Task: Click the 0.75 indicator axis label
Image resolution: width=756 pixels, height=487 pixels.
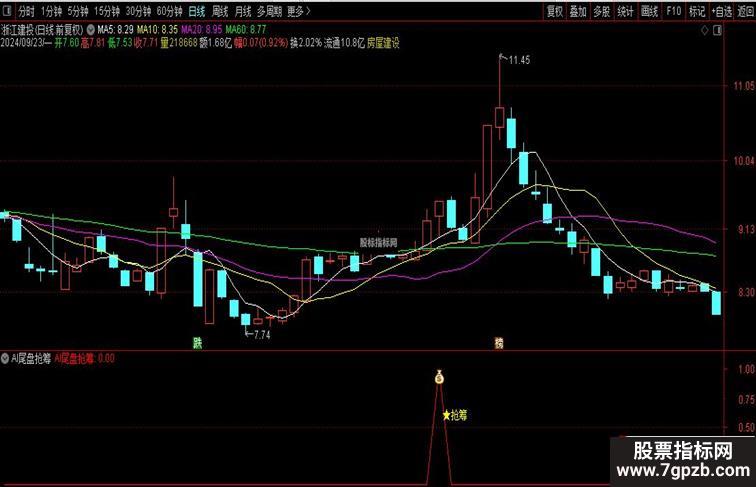Action: (x=746, y=400)
